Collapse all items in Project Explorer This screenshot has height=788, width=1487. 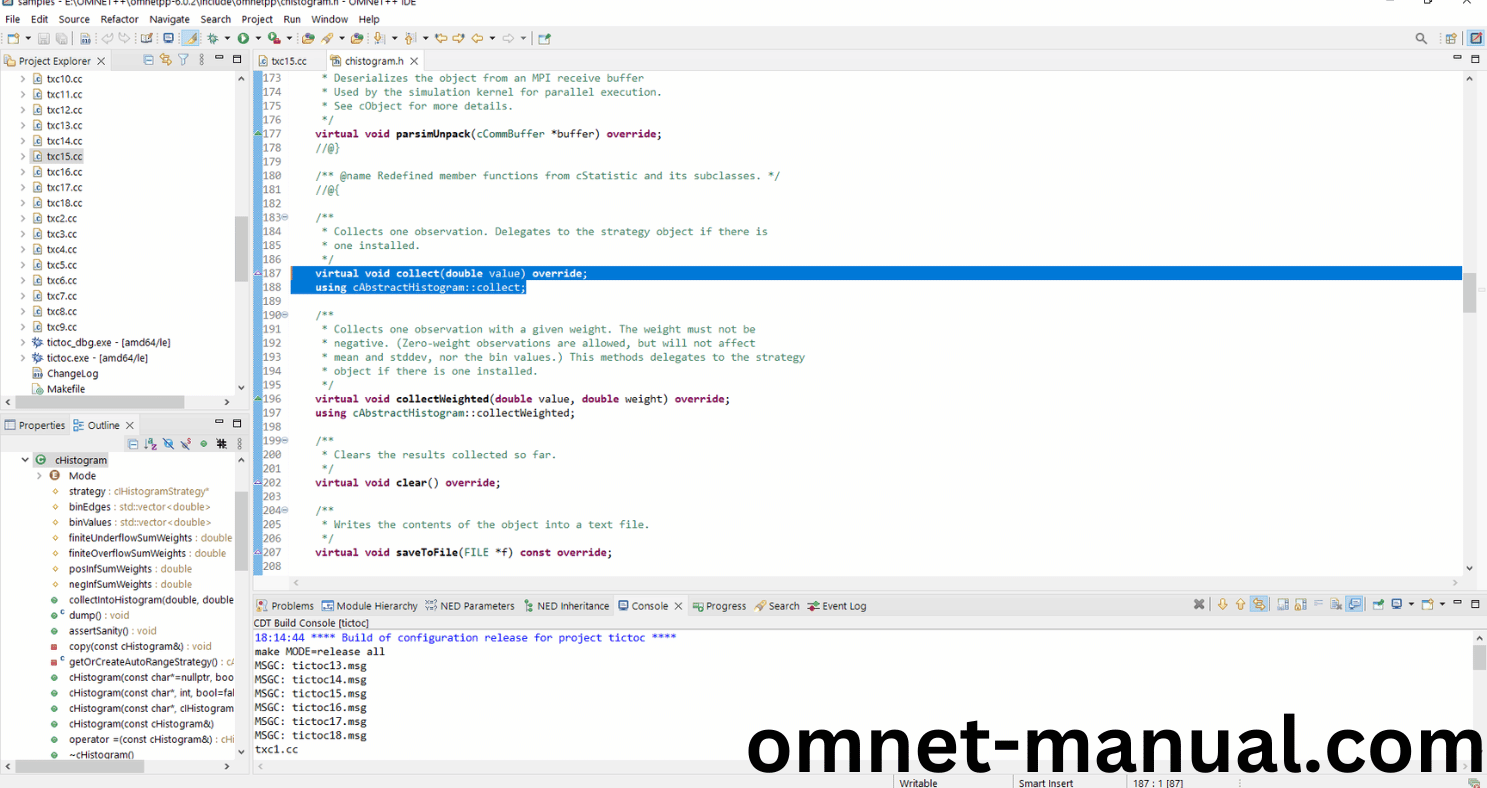pos(148,60)
